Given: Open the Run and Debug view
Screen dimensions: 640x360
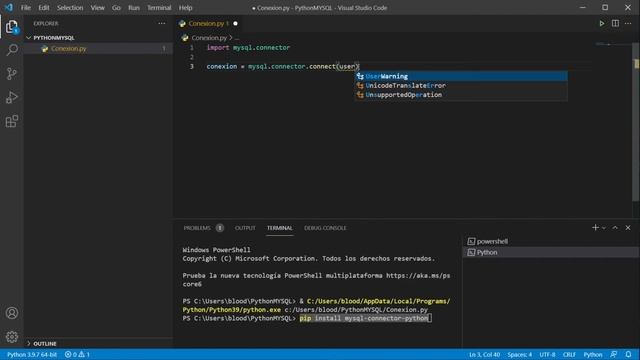Looking at the screenshot, I should pos(12,98).
